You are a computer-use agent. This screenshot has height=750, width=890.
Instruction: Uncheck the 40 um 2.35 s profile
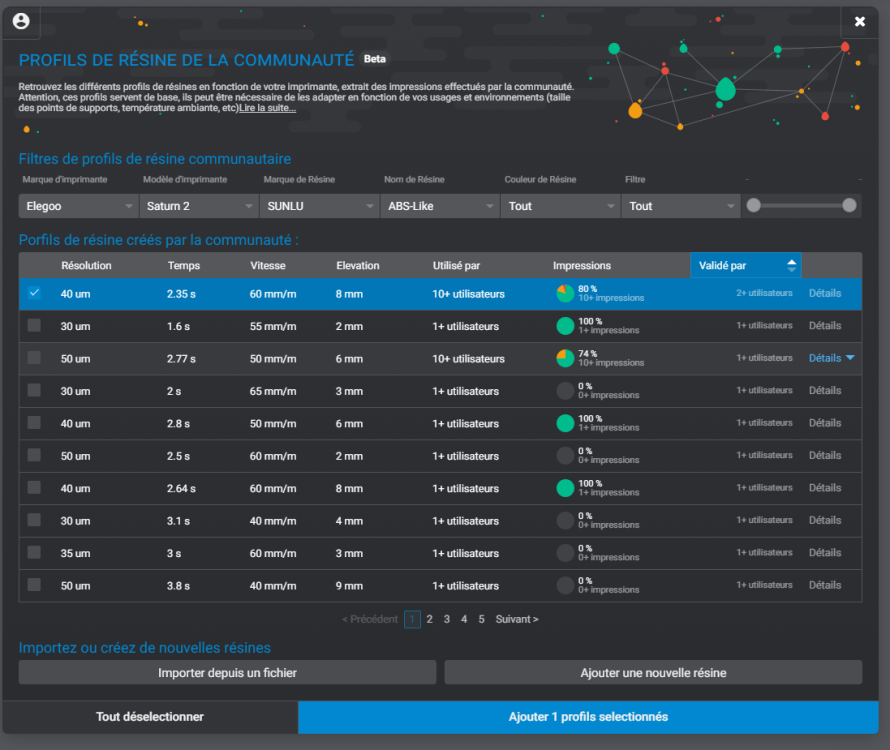(34, 293)
